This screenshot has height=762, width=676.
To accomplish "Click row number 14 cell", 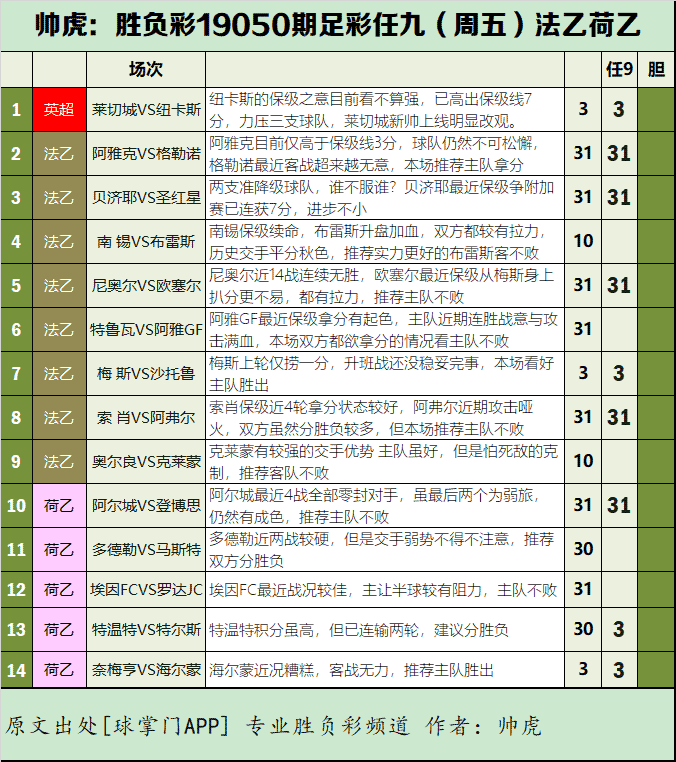I will tap(16, 670).
